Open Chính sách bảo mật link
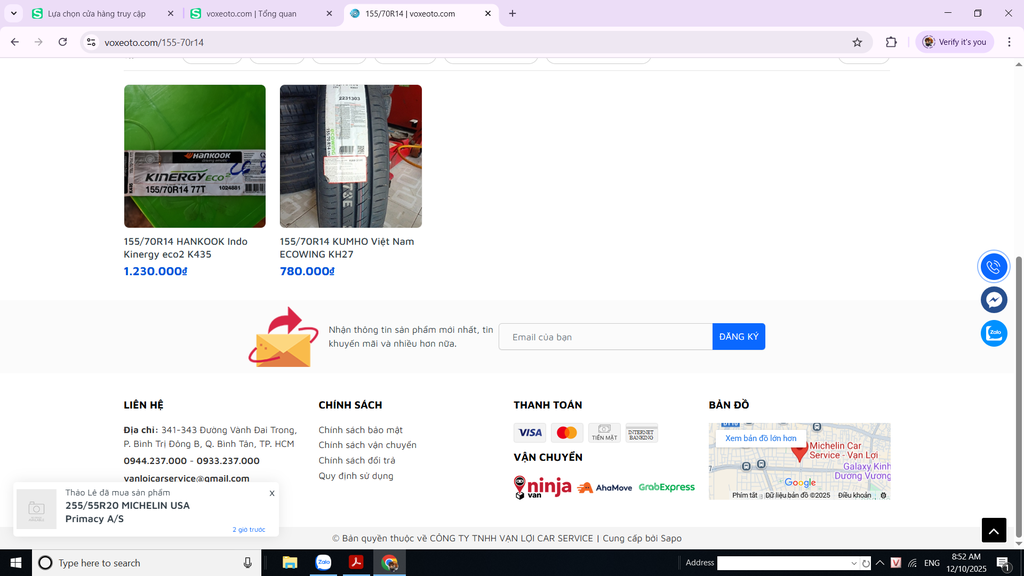Image resolution: width=1024 pixels, height=576 pixels. [360, 430]
